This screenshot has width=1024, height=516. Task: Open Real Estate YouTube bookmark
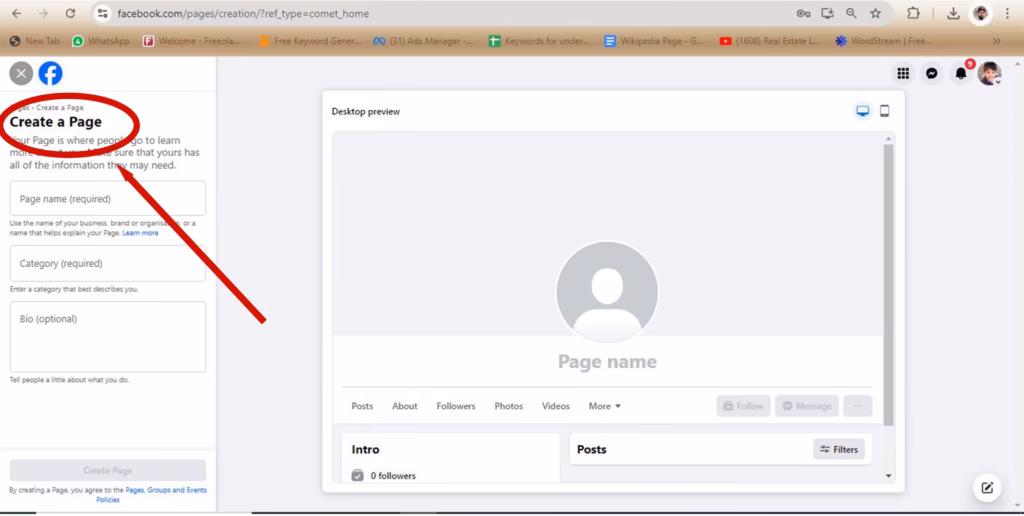(769, 41)
